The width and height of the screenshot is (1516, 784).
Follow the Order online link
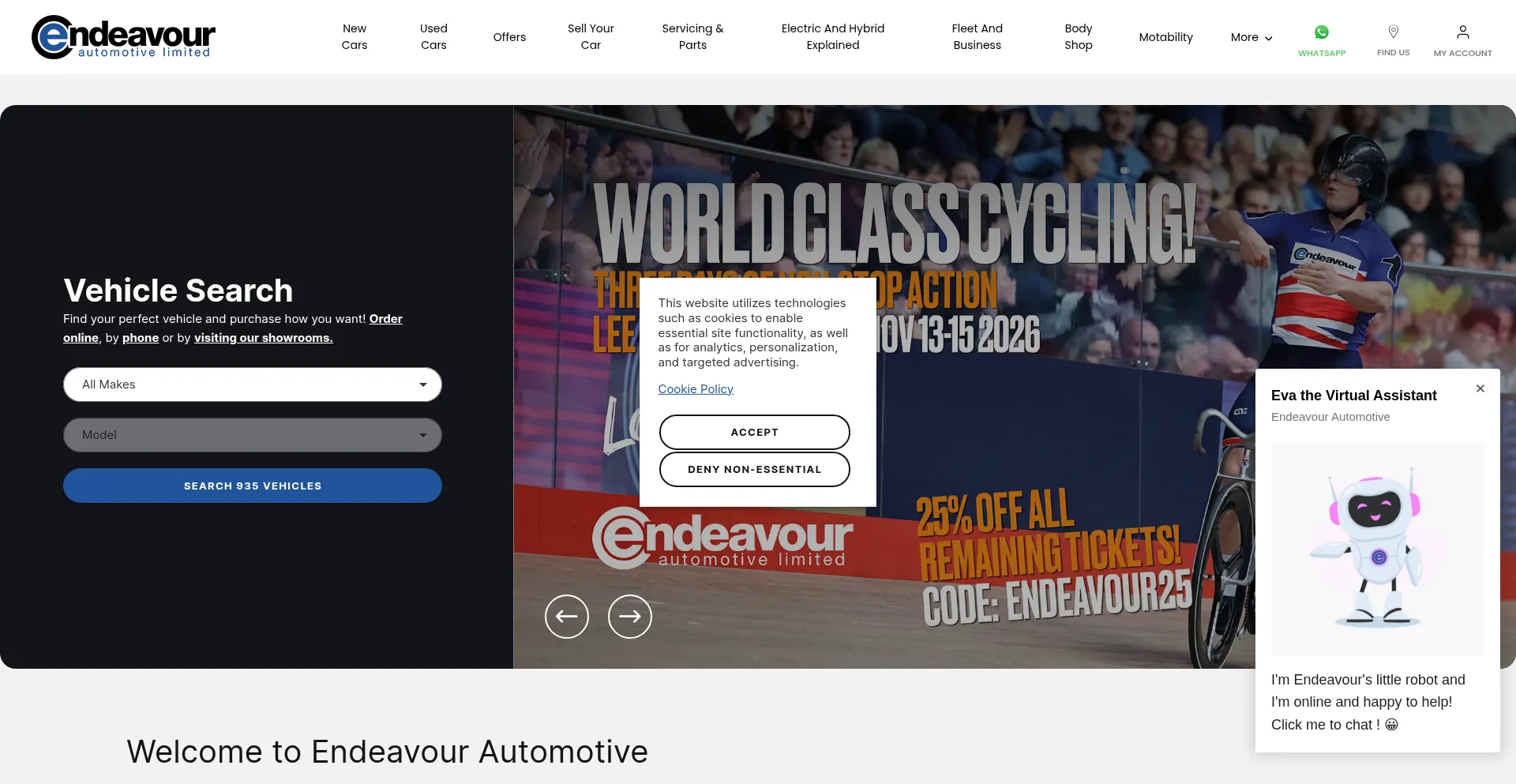click(x=386, y=319)
